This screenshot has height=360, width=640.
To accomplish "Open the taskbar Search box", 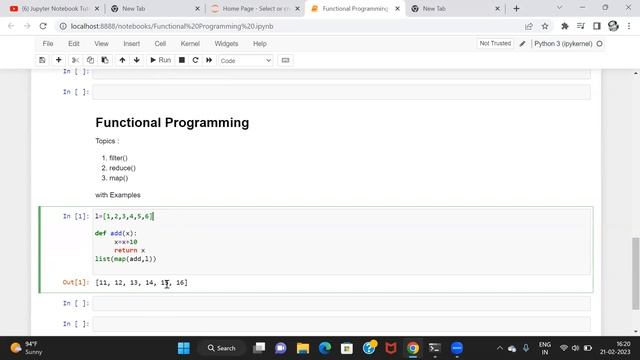I will 222,348.
